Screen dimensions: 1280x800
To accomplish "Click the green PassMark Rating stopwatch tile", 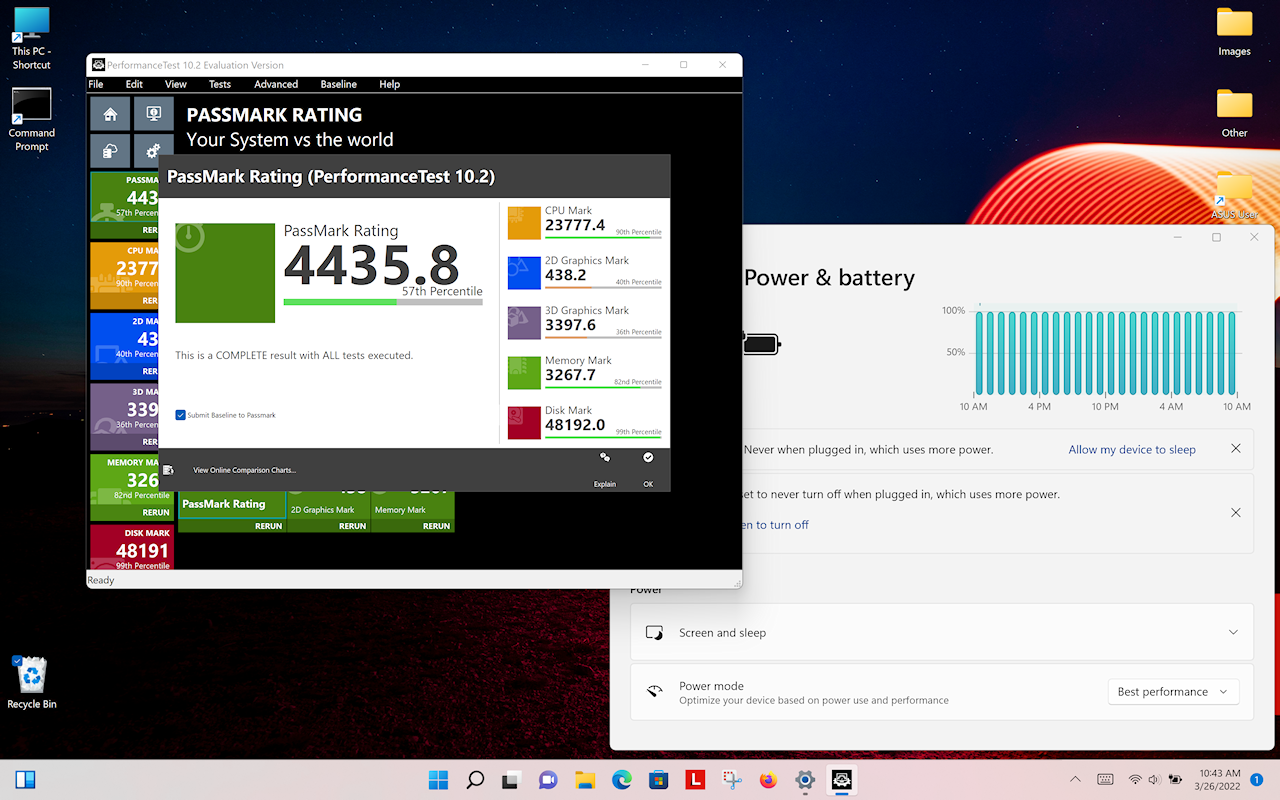I will tap(225, 273).
